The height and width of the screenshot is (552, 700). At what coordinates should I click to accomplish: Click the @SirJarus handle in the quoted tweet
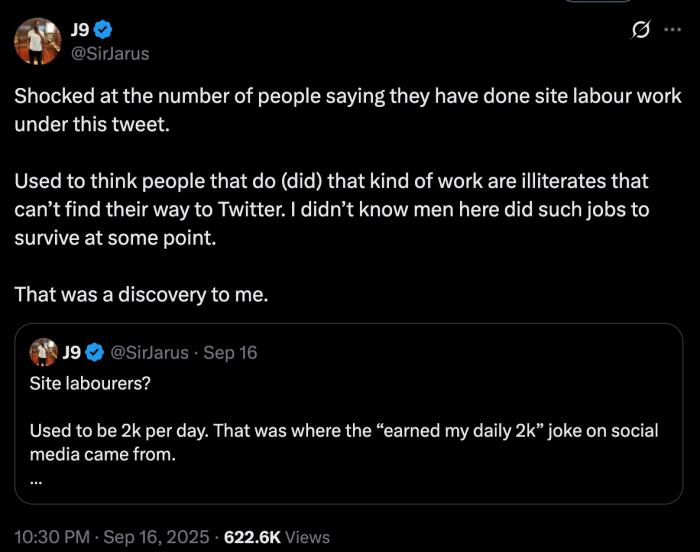tap(148, 352)
